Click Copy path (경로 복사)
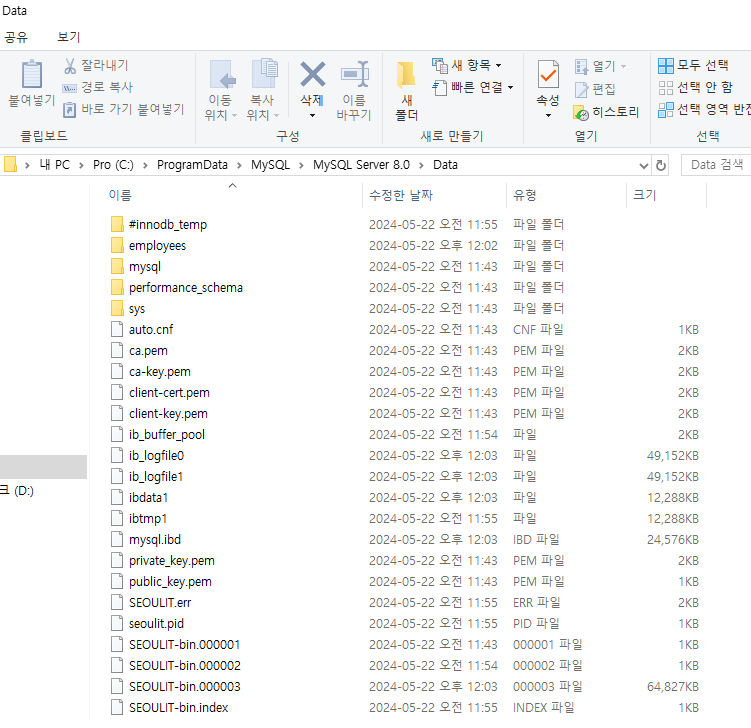751x728 pixels. [x=98, y=87]
